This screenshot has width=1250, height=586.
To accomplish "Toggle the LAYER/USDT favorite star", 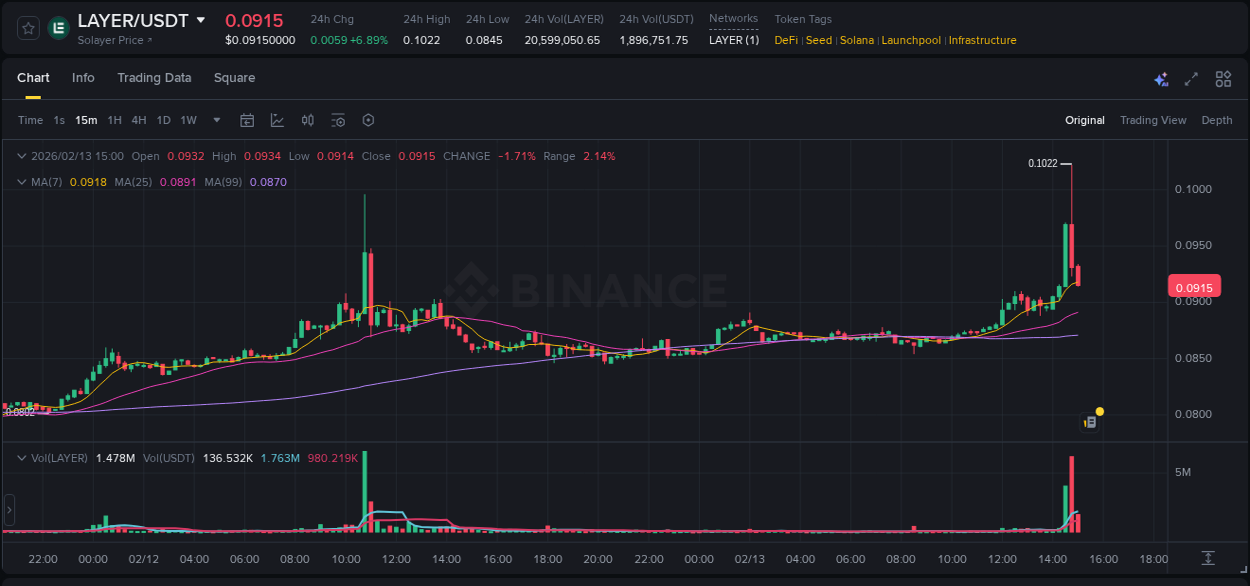I will pyautogui.click(x=27, y=28).
